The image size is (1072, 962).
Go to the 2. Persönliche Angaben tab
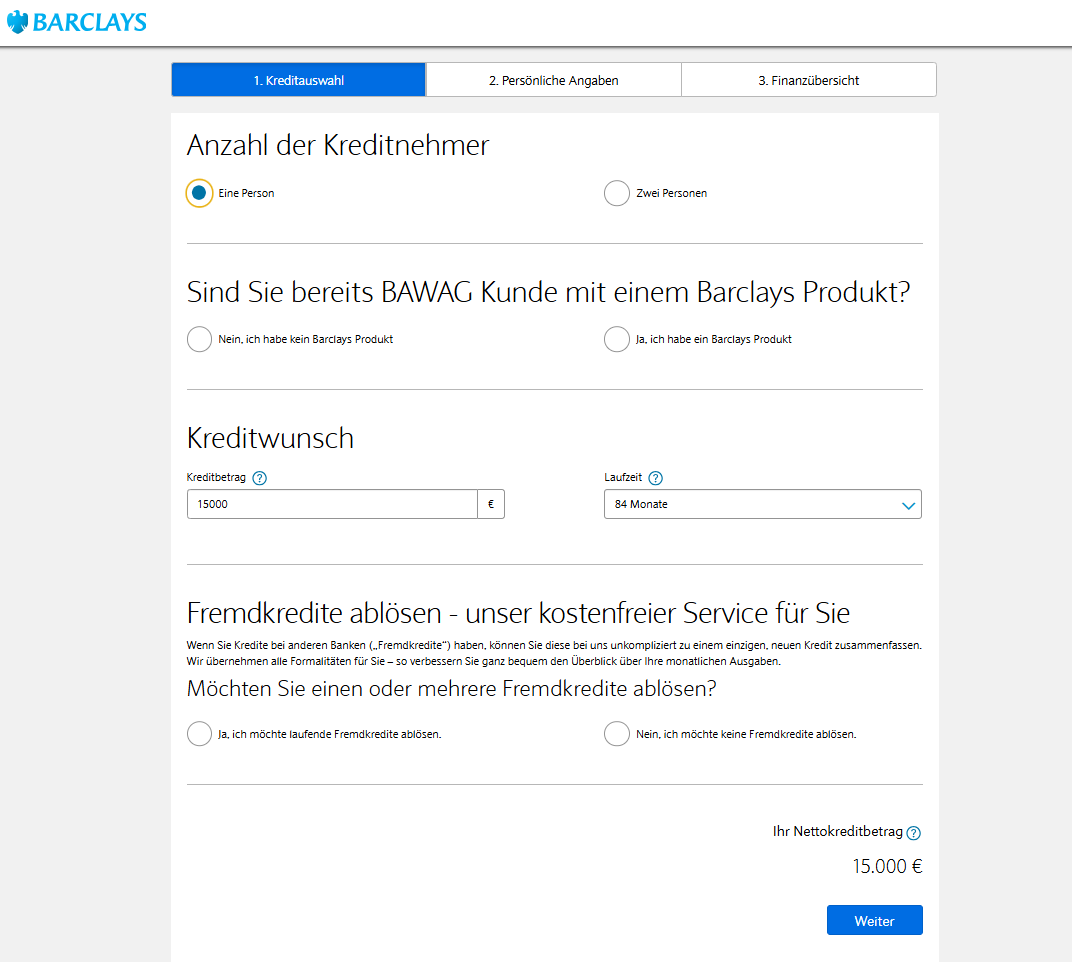[x=553, y=80]
